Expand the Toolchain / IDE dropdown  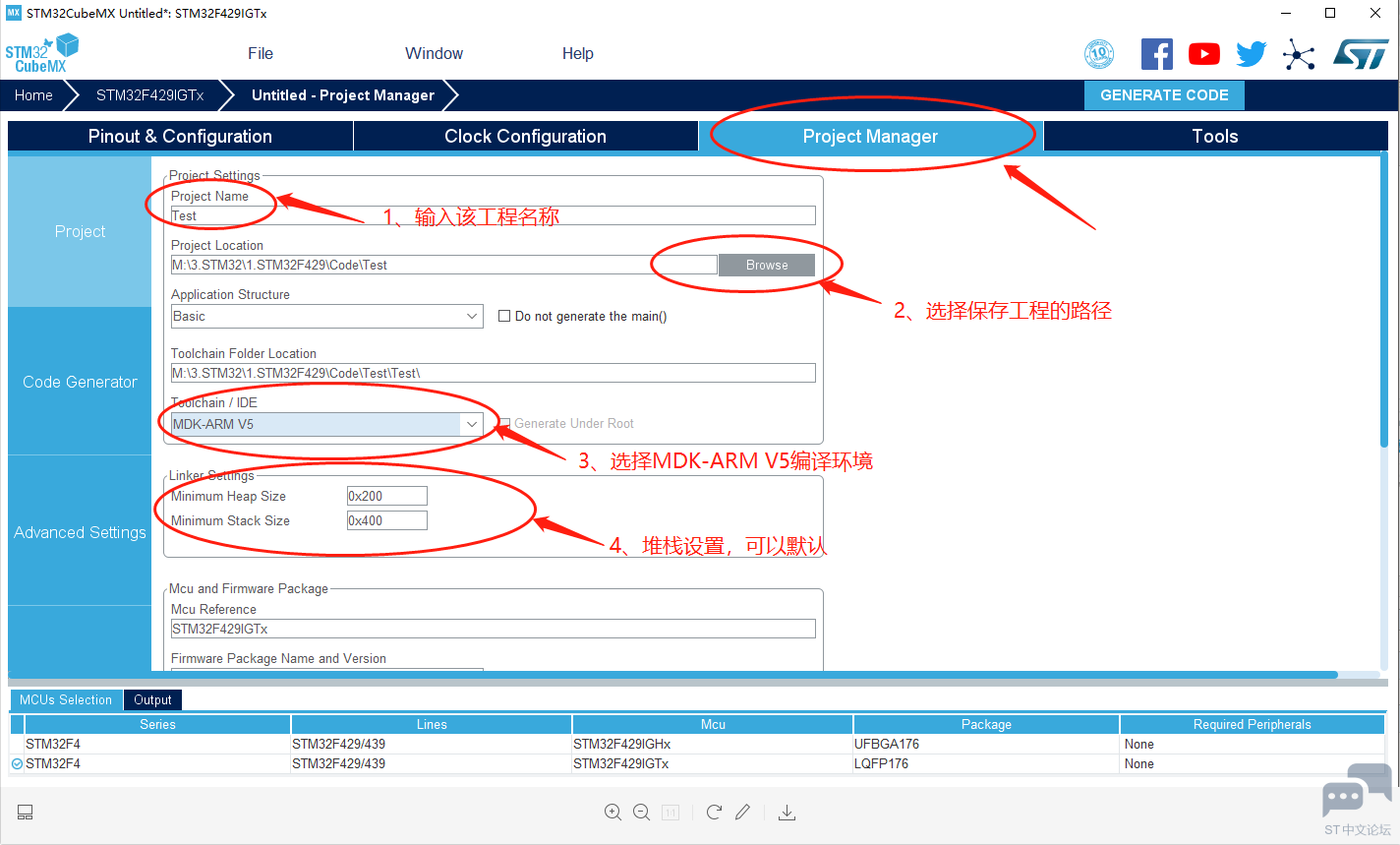pyautogui.click(x=472, y=424)
